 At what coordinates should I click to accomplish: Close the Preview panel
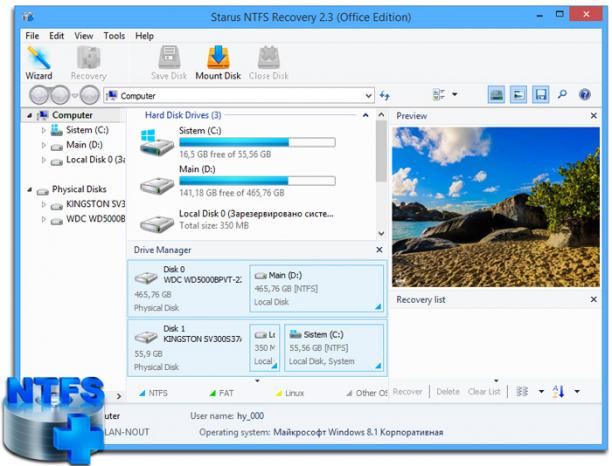tap(594, 116)
